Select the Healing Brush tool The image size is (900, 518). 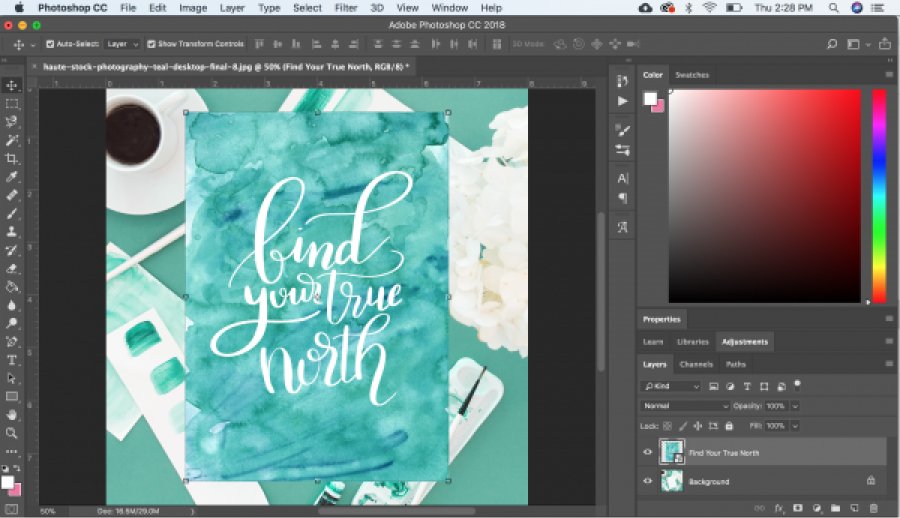(x=11, y=195)
